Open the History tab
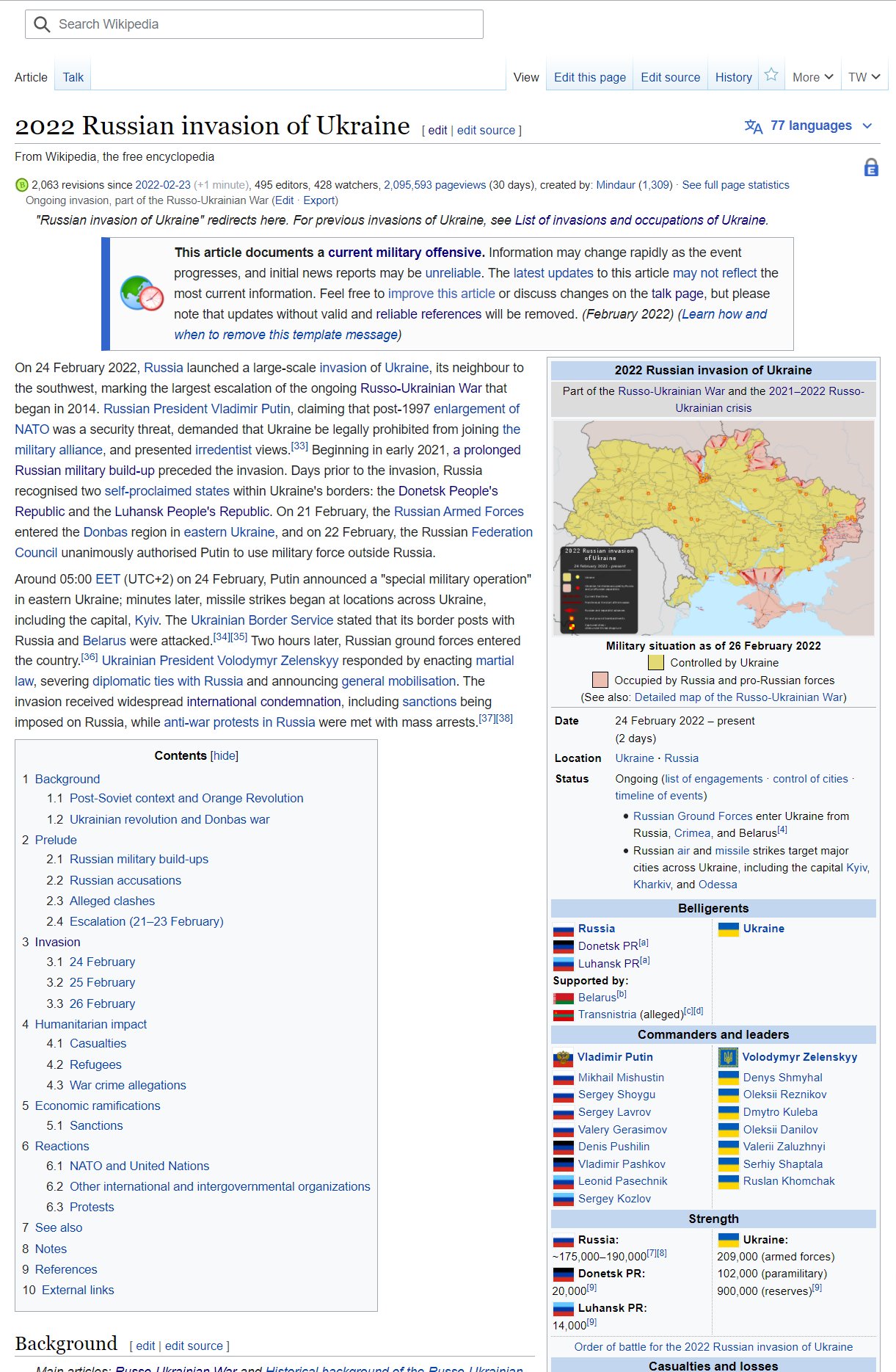The image size is (896, 1372). (x=733, y=77)
